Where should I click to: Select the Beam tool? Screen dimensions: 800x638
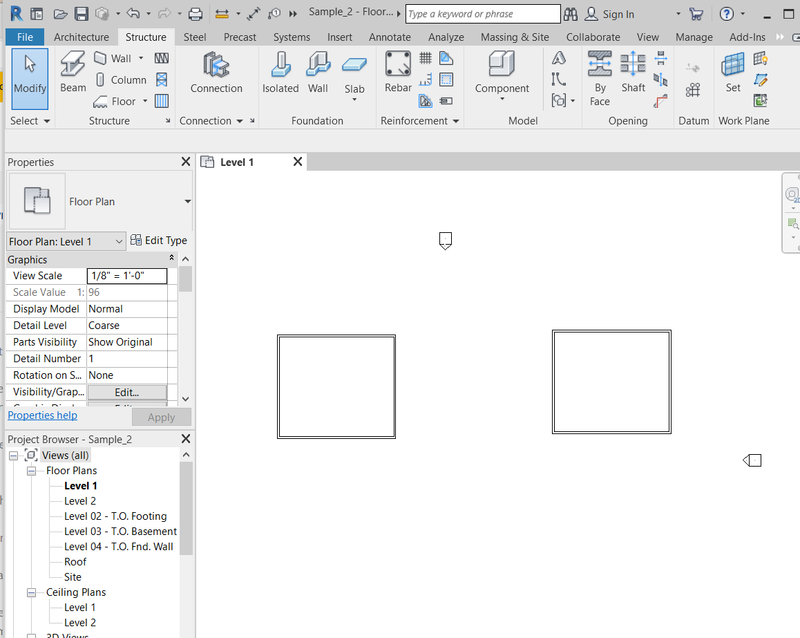(72, 73)
